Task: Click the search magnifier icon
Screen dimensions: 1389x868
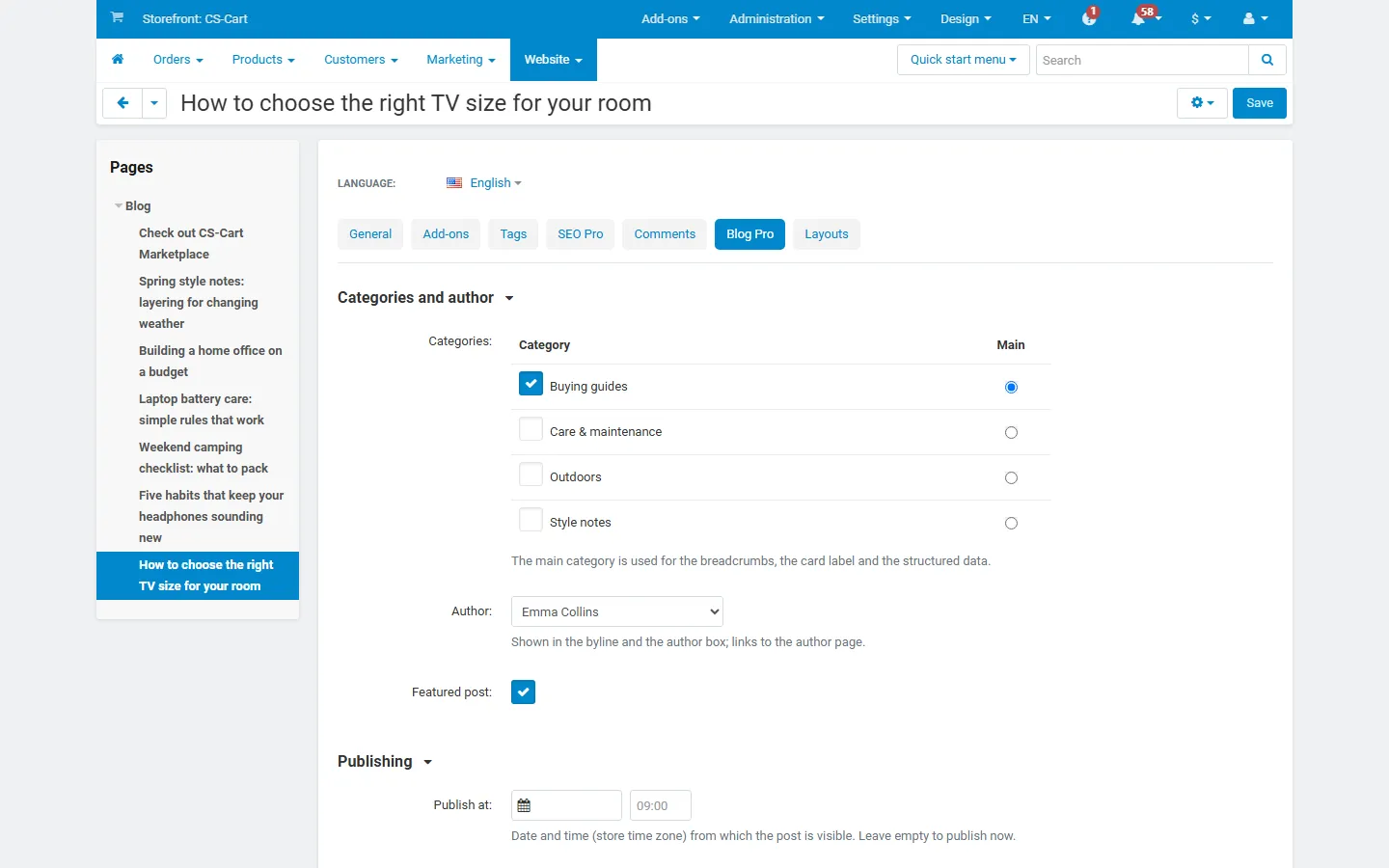Action: (x=1267, y=60)
